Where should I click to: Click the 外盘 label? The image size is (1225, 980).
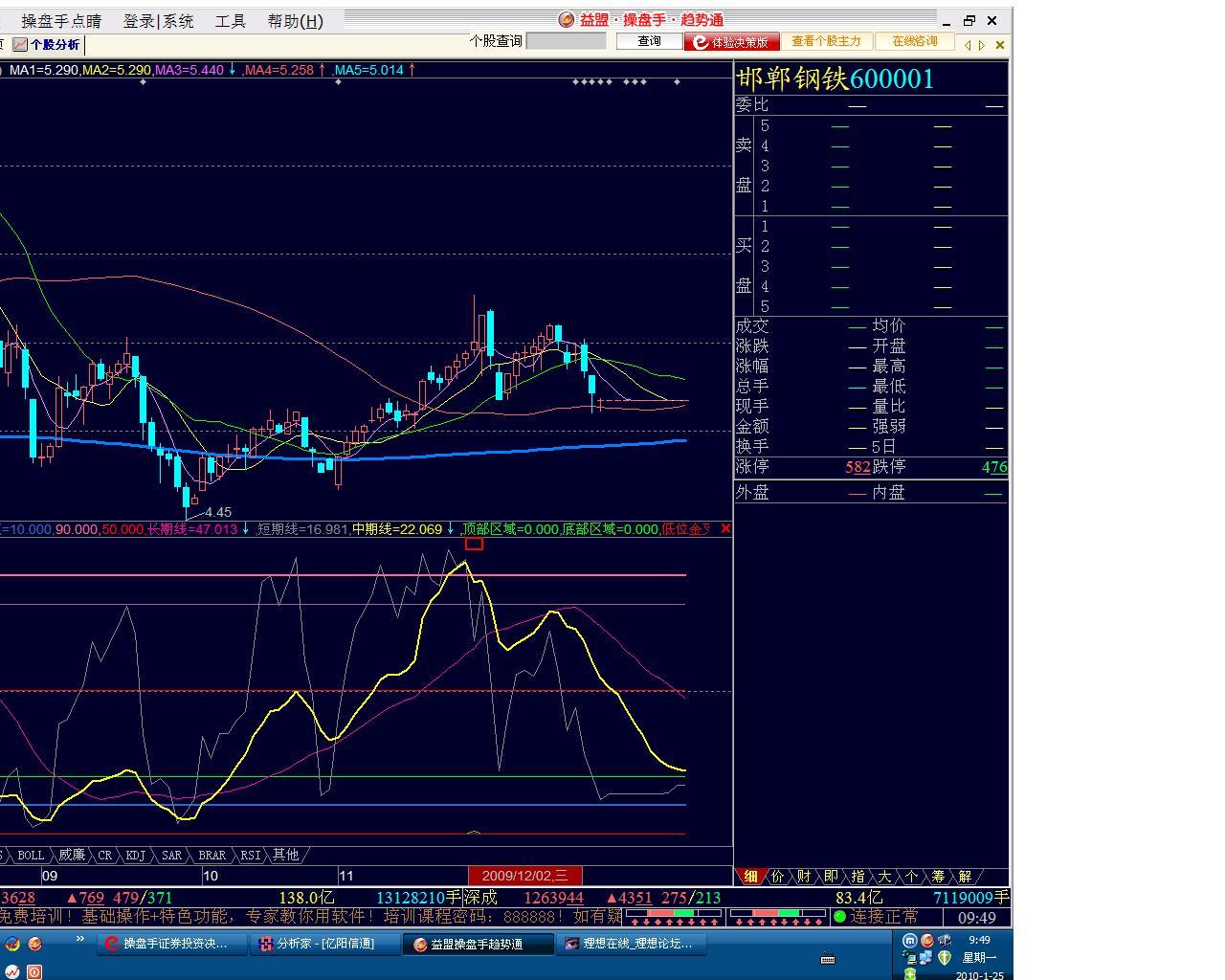[752, 492]
